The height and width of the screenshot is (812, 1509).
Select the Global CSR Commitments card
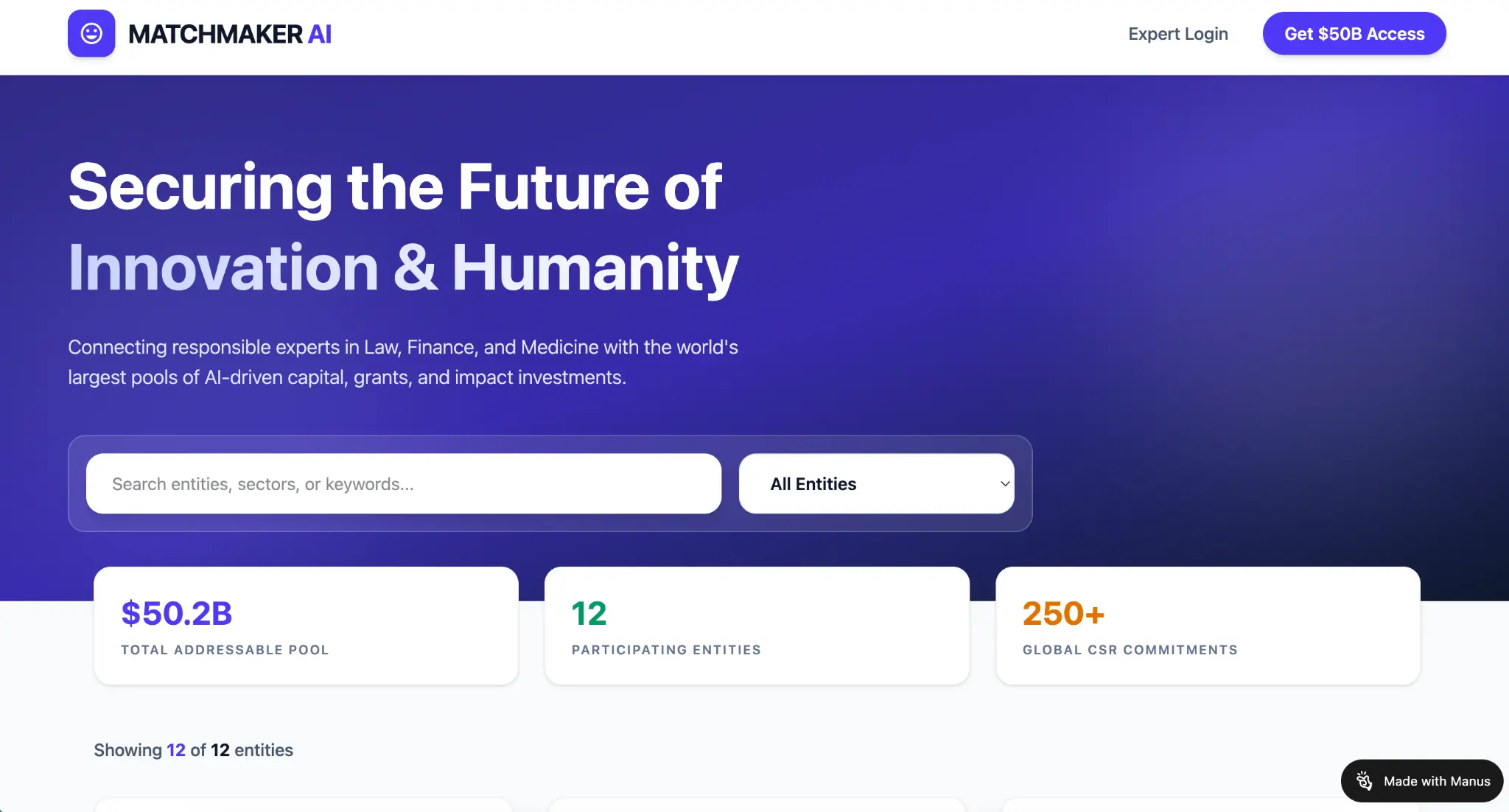[1208, 626]
